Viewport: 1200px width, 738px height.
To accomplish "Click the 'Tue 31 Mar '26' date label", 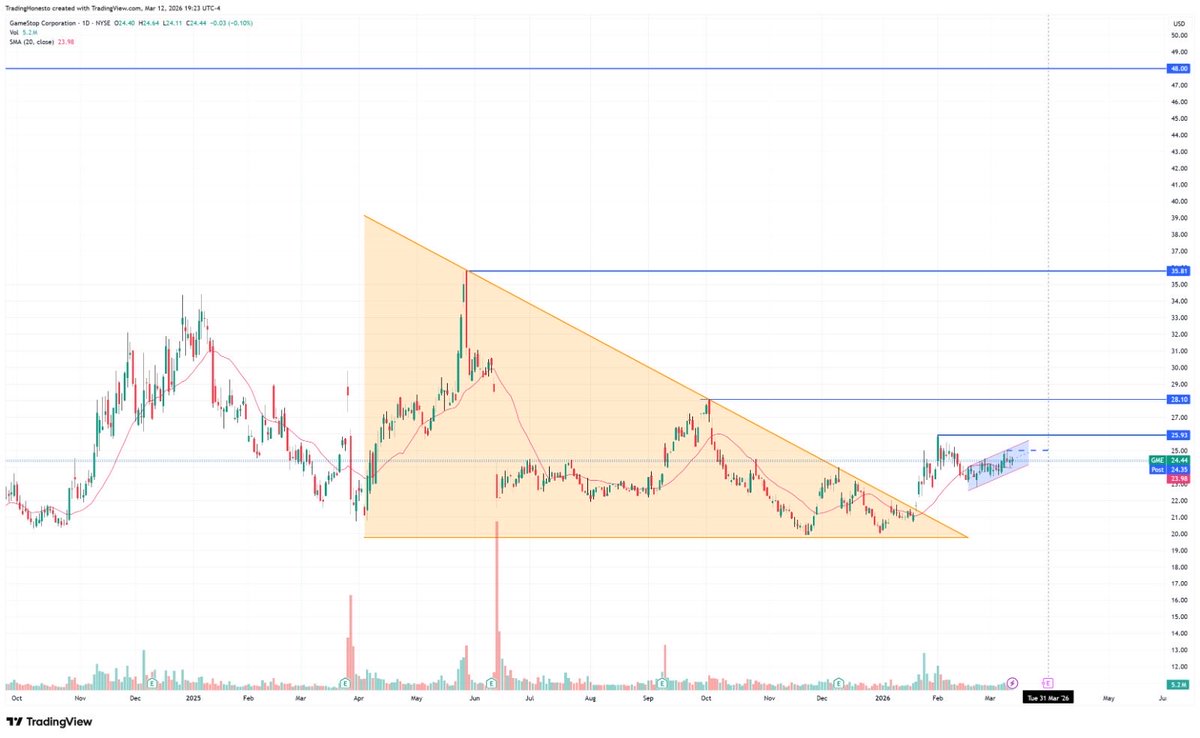I will pos(1047,698).
